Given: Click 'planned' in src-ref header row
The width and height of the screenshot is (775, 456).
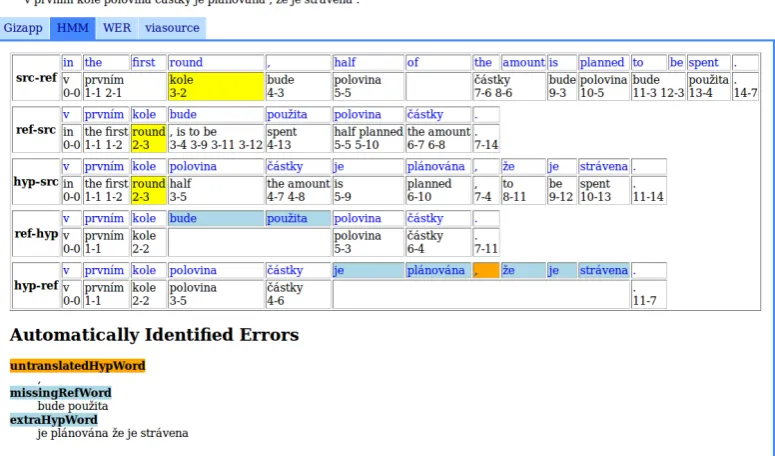Looking at the screenshot, I should click(603, 63).
